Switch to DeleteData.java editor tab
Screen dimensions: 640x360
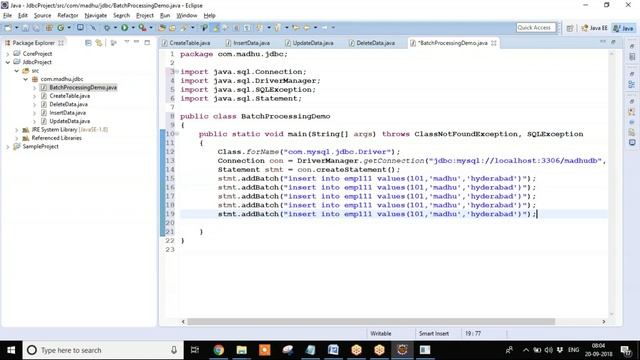click(x=372, y=43)
